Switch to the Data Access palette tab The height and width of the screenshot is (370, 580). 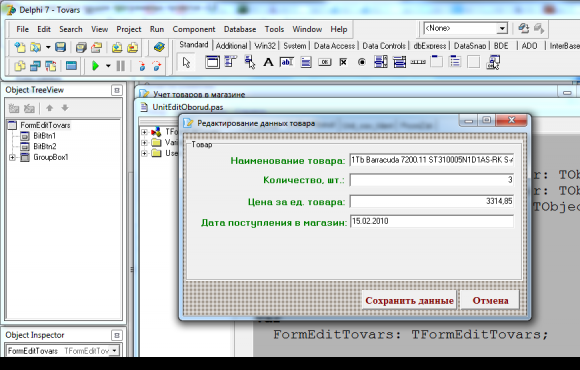[x=334, y=46]
